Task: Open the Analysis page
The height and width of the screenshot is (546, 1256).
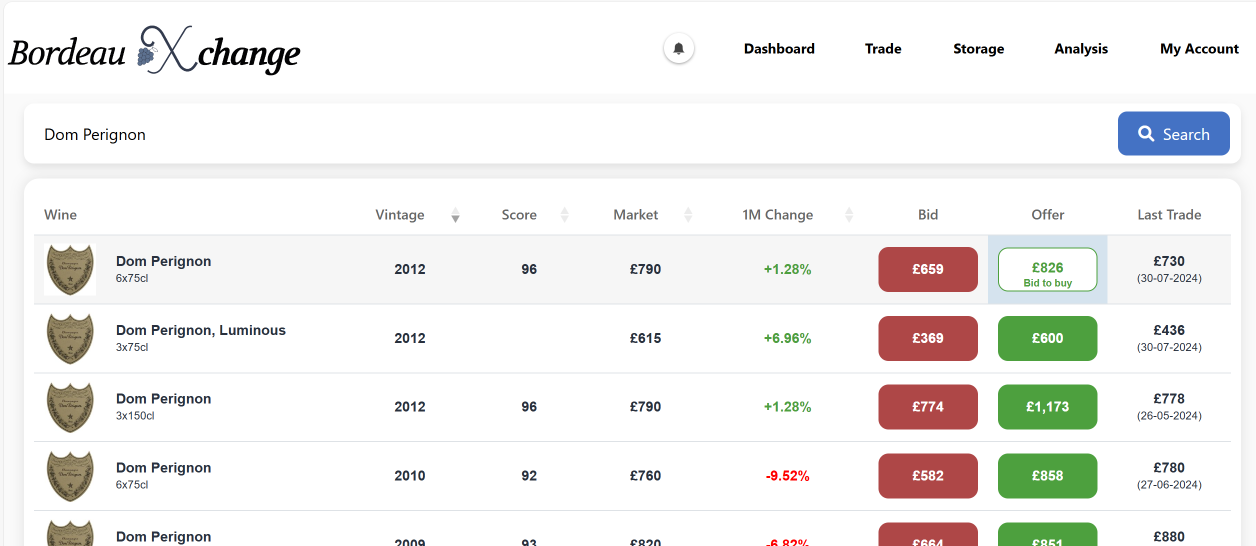Action: 1081,48
